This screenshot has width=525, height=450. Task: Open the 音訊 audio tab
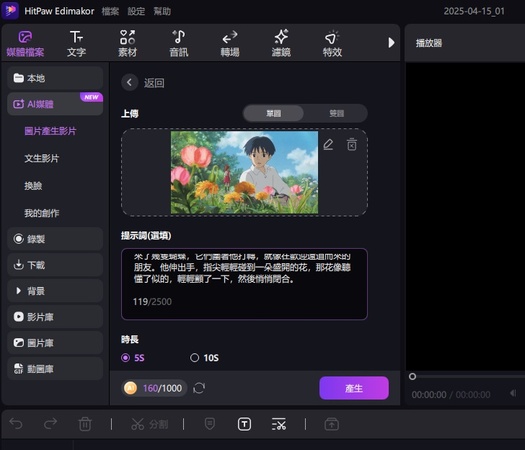179,44
